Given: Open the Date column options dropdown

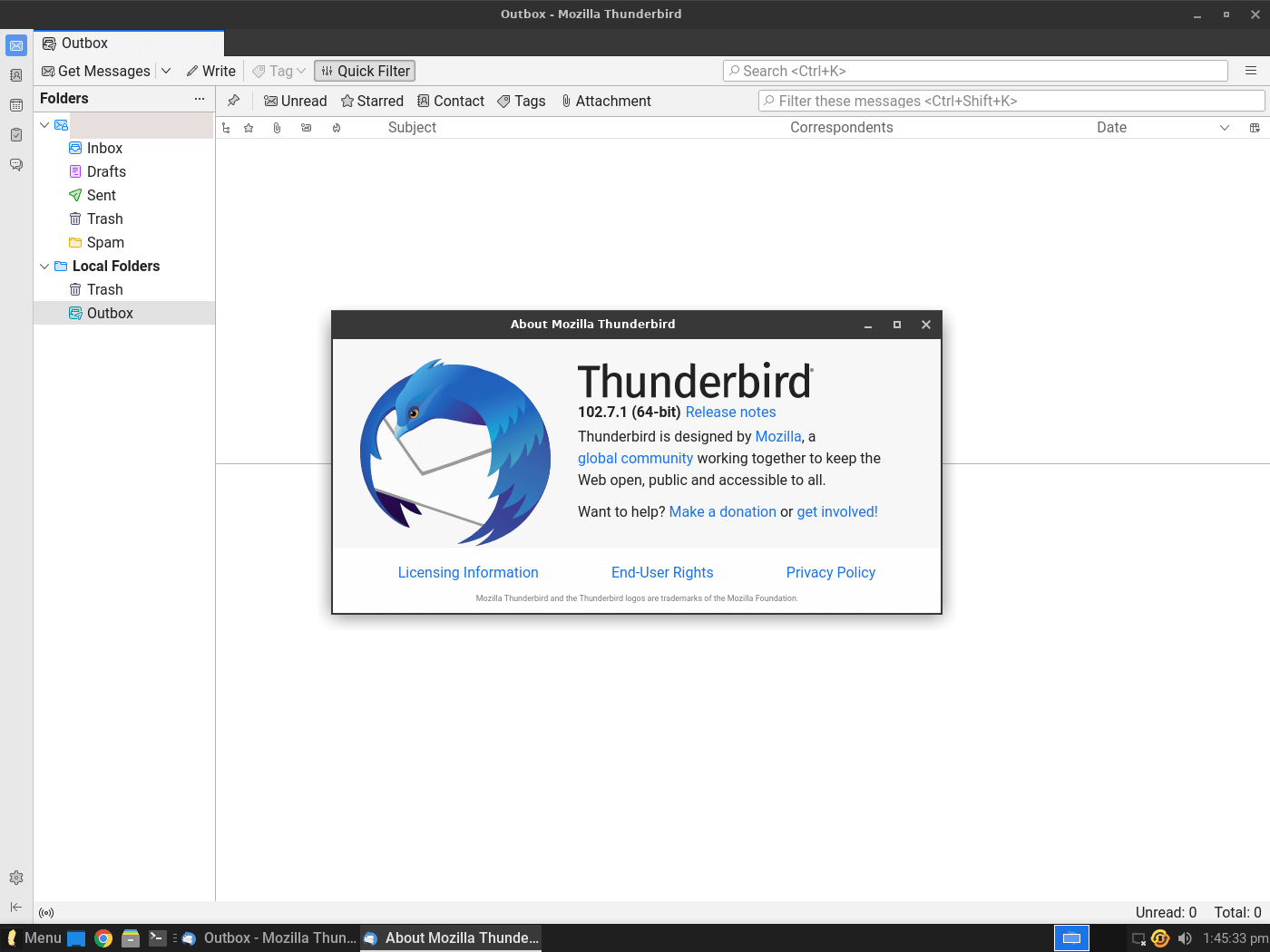Looking at the screenshot, I should pos(1226,128).
